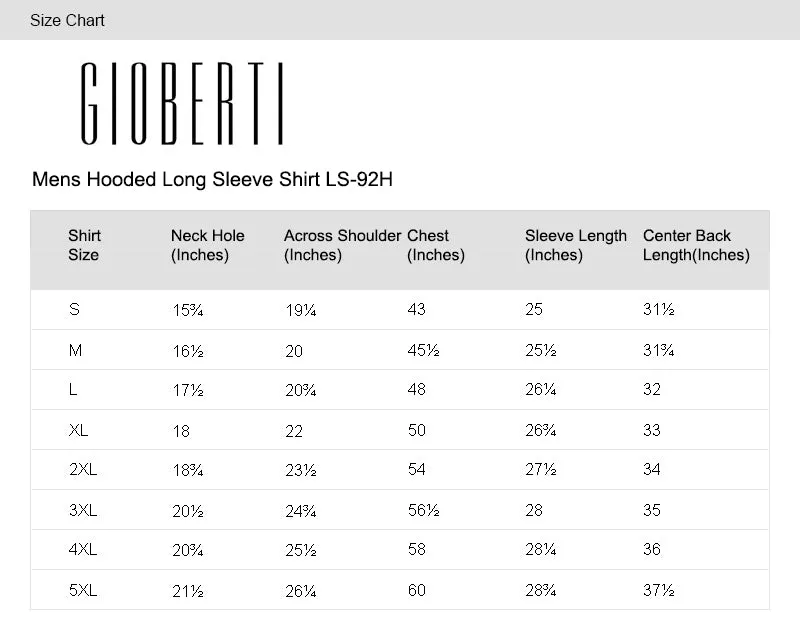Select the L size row label
This screenshot has width=800, height=642.
click(73, 390)
